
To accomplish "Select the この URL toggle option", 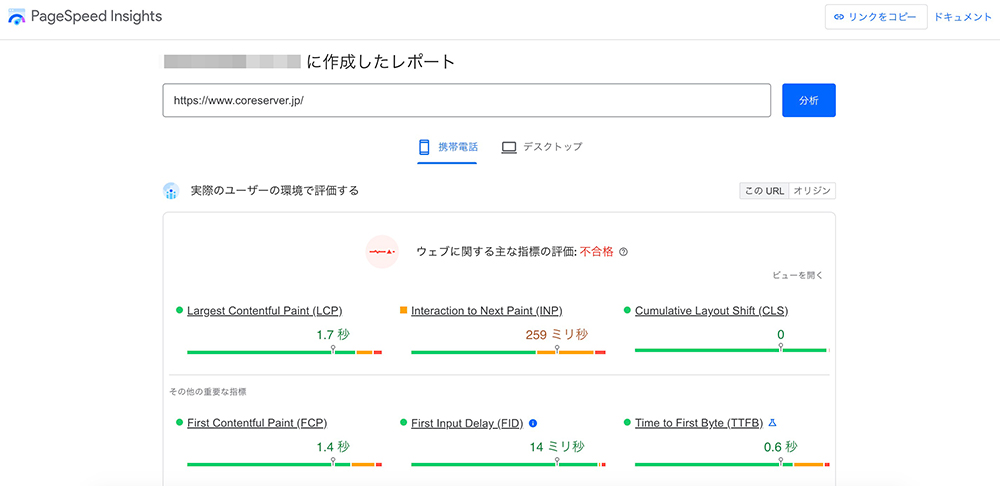I will click(x=763, y=191).
